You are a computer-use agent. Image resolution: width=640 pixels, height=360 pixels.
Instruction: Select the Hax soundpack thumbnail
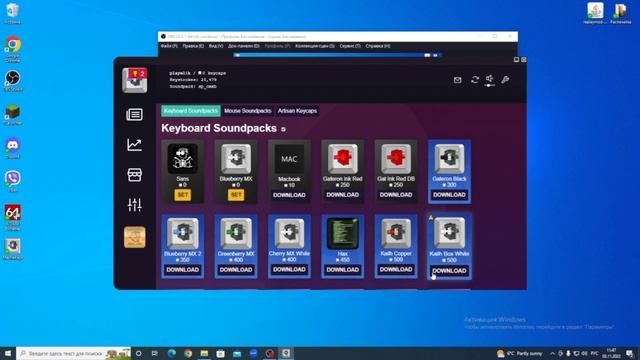pos(342,233)
